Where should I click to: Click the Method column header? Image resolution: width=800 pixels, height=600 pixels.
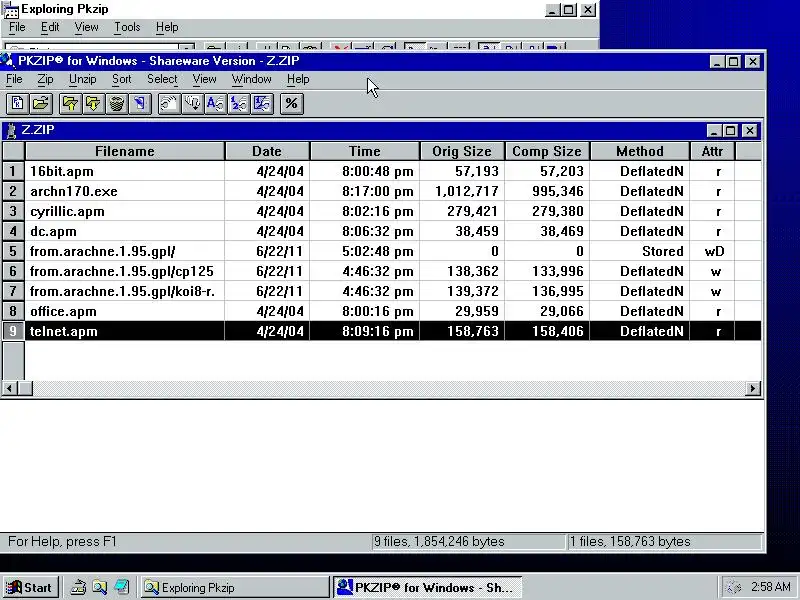tap(640, 152)
